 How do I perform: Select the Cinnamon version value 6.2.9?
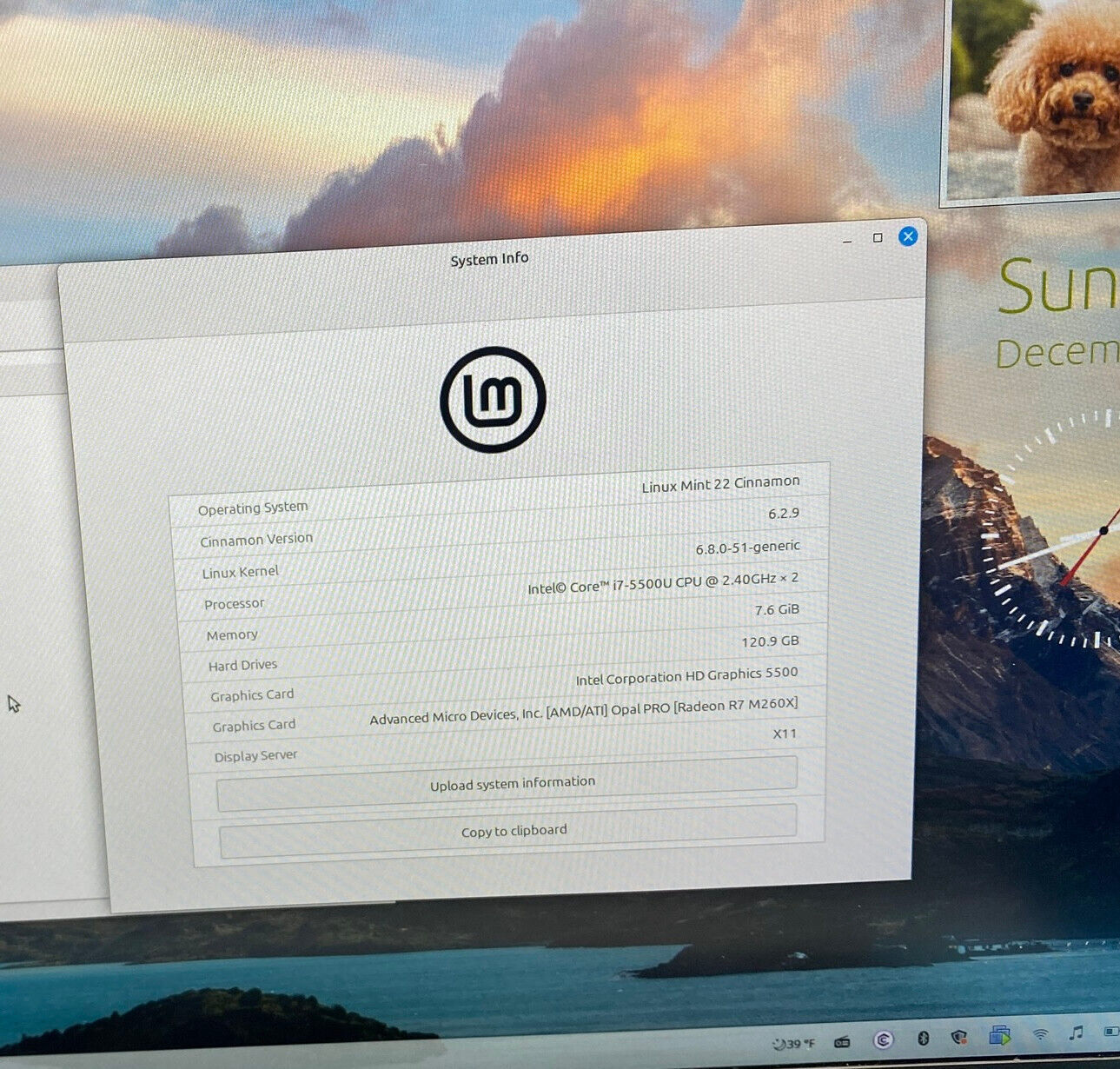tap(783, 514)
